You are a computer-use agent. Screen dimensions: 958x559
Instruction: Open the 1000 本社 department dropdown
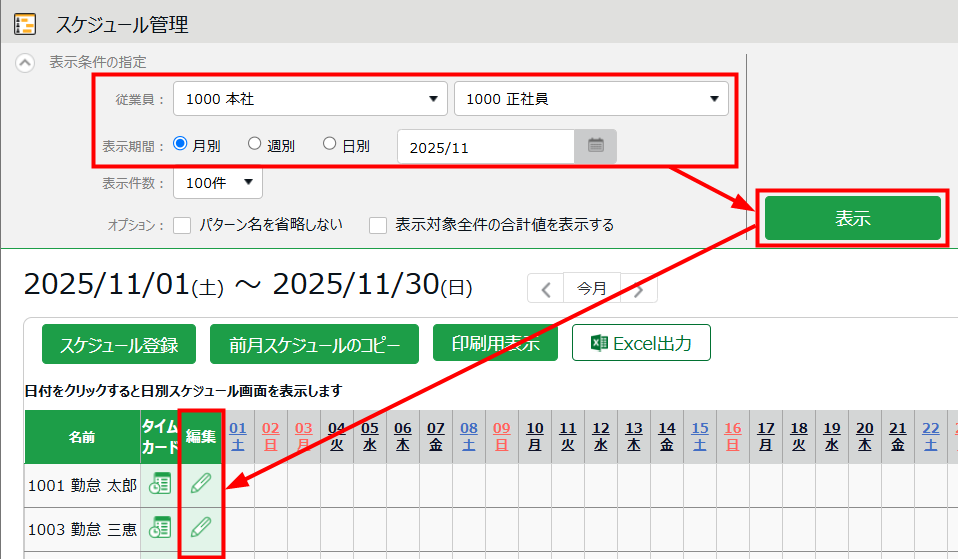[310, 99]
